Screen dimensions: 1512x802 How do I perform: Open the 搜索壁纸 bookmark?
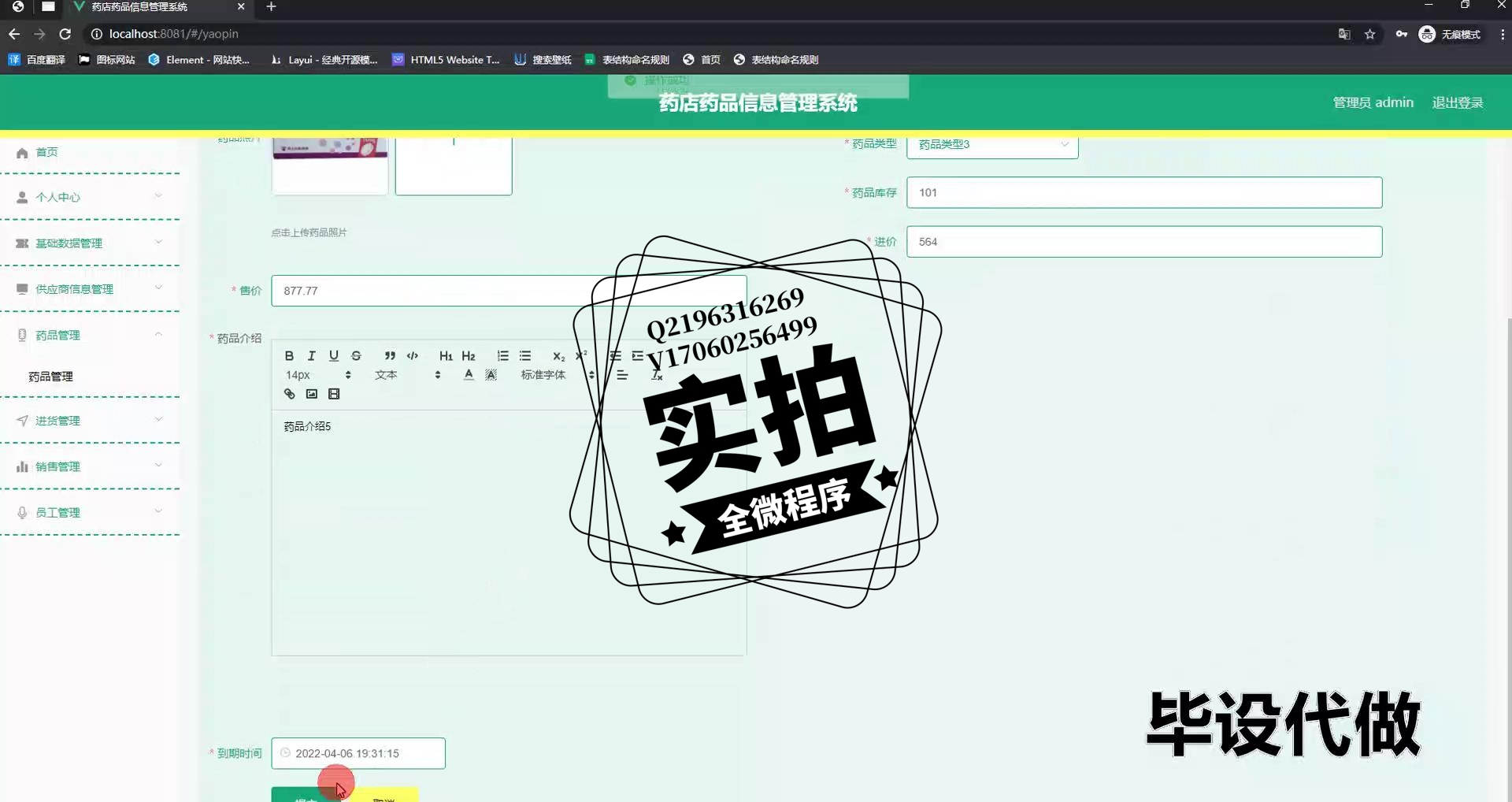pos(543,60)
